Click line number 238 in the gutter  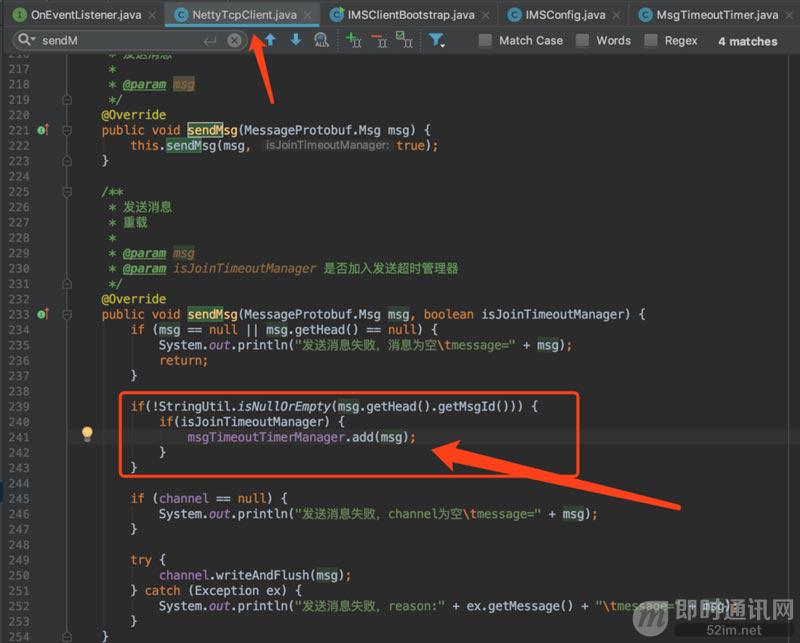(x=19, y=391)
